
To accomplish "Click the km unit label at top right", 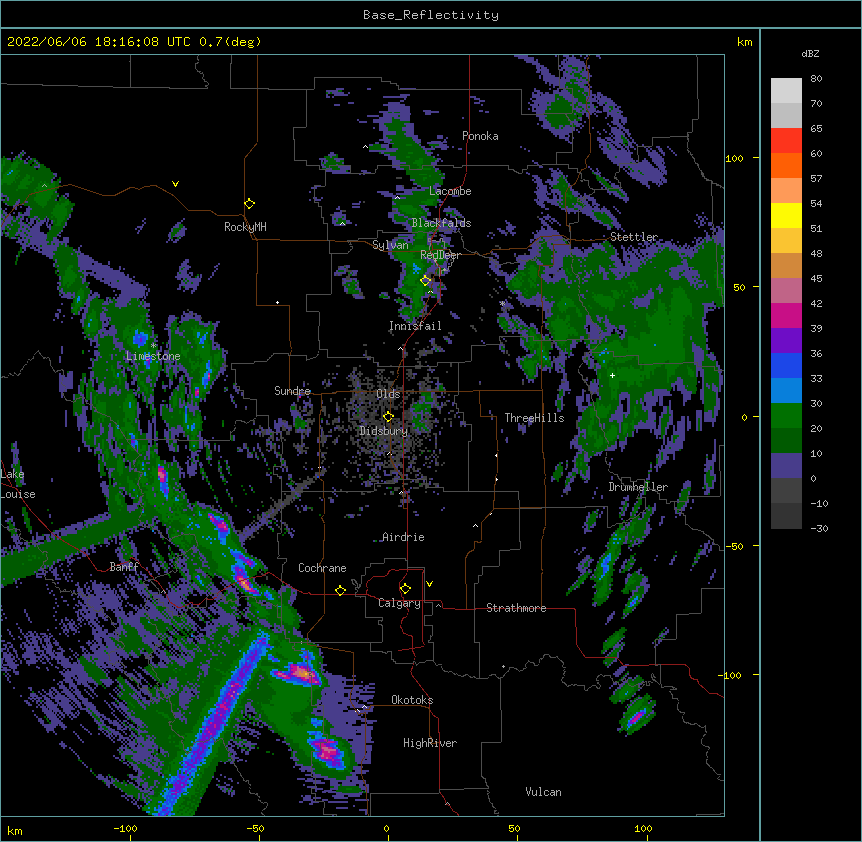I will pos(744,42).
